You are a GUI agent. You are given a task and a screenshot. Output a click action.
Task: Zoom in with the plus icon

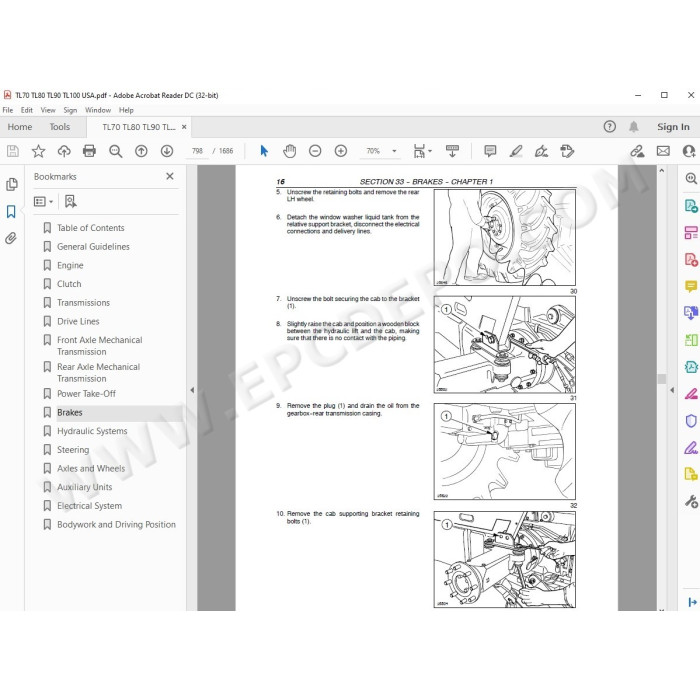341,151
